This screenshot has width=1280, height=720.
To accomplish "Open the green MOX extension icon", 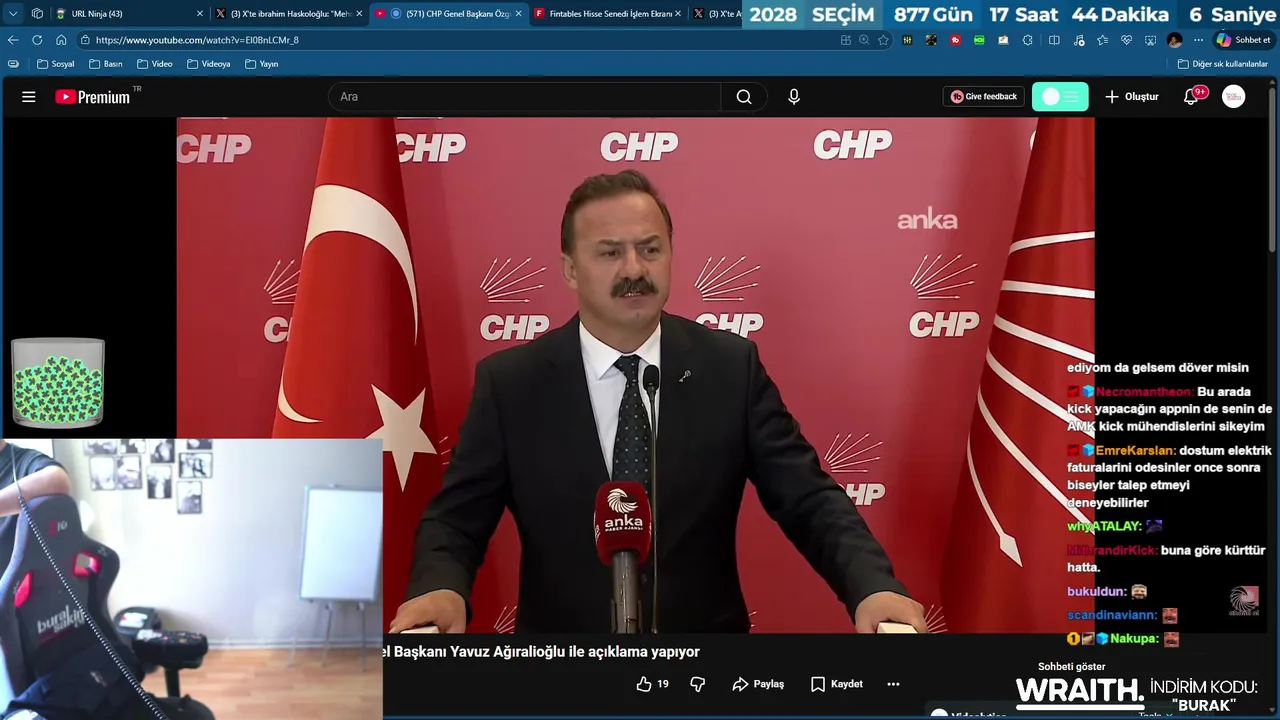I will (x=979, y=40).
